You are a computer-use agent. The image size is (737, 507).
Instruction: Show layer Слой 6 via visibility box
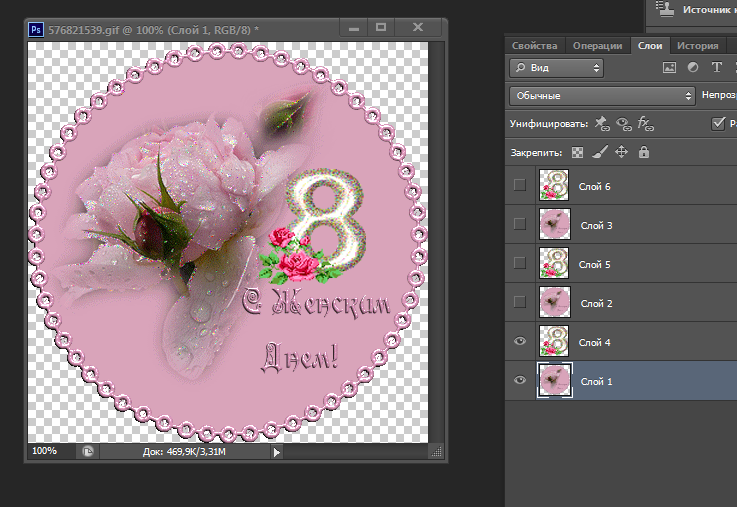[x=519, y=185]
